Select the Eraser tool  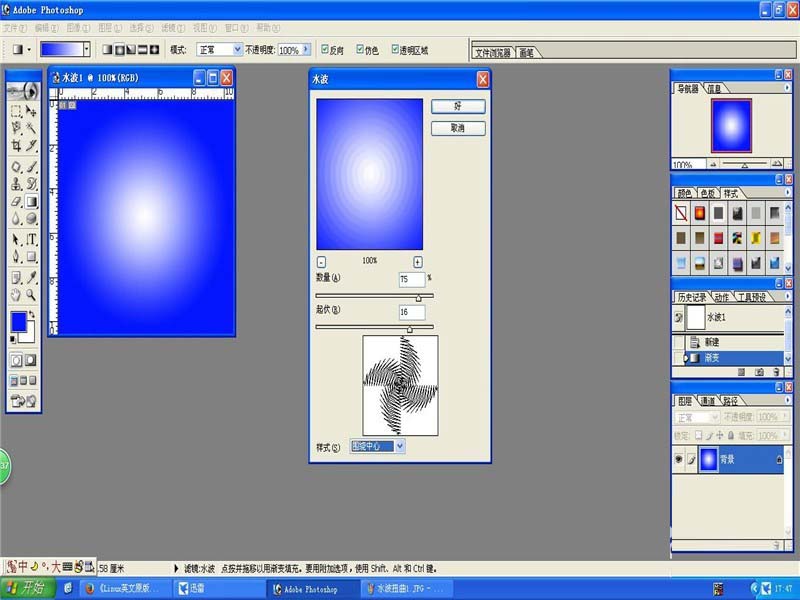coord(16,202)
